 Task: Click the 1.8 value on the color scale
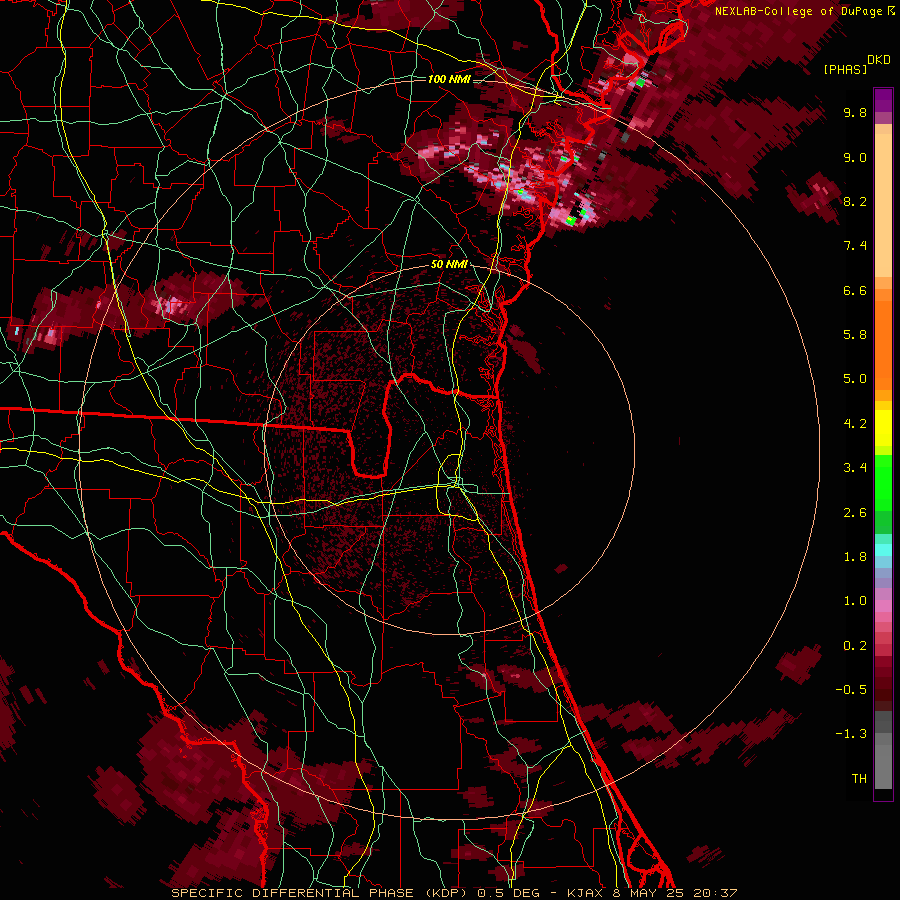pyautogui.click(x=855, y=557)
